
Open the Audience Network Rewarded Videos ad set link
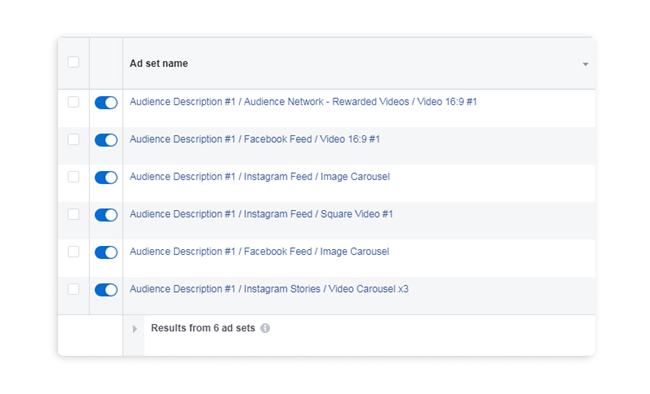point(303,102)
